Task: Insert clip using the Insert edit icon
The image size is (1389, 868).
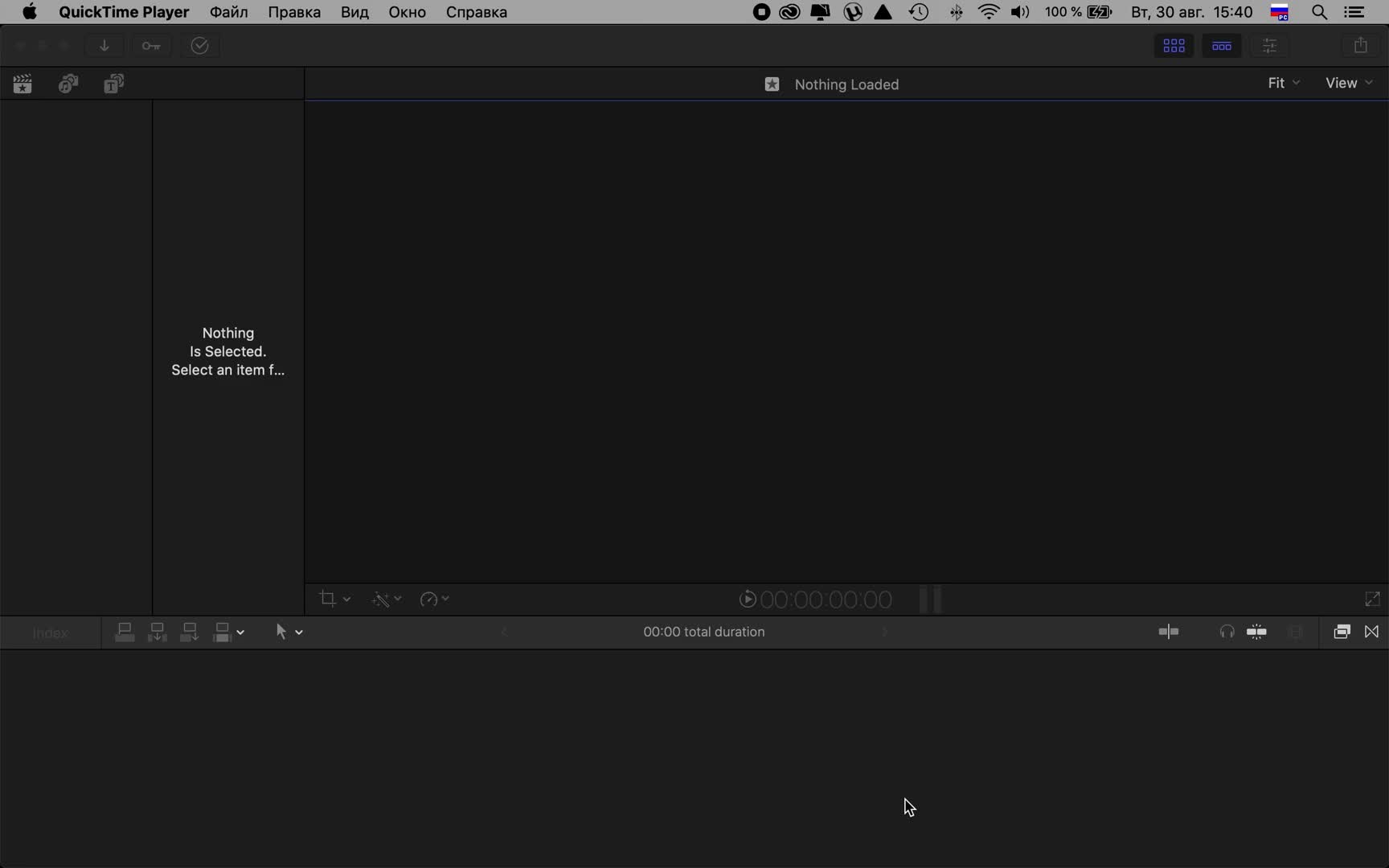Action: coord(157,633)
